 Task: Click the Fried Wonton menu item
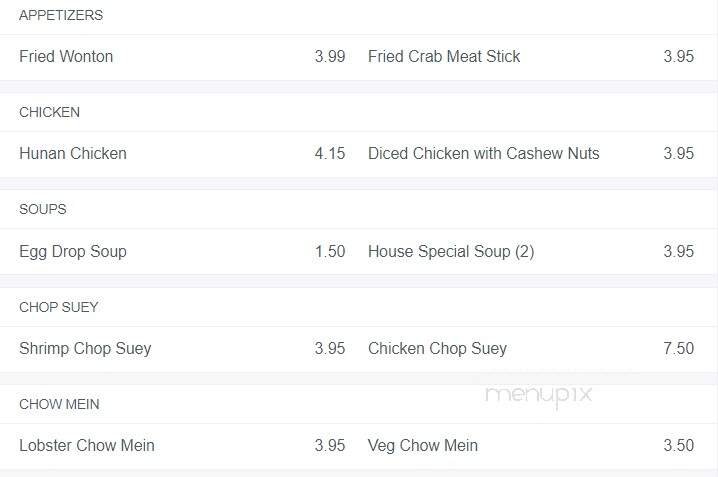click(x=66, y=57)
